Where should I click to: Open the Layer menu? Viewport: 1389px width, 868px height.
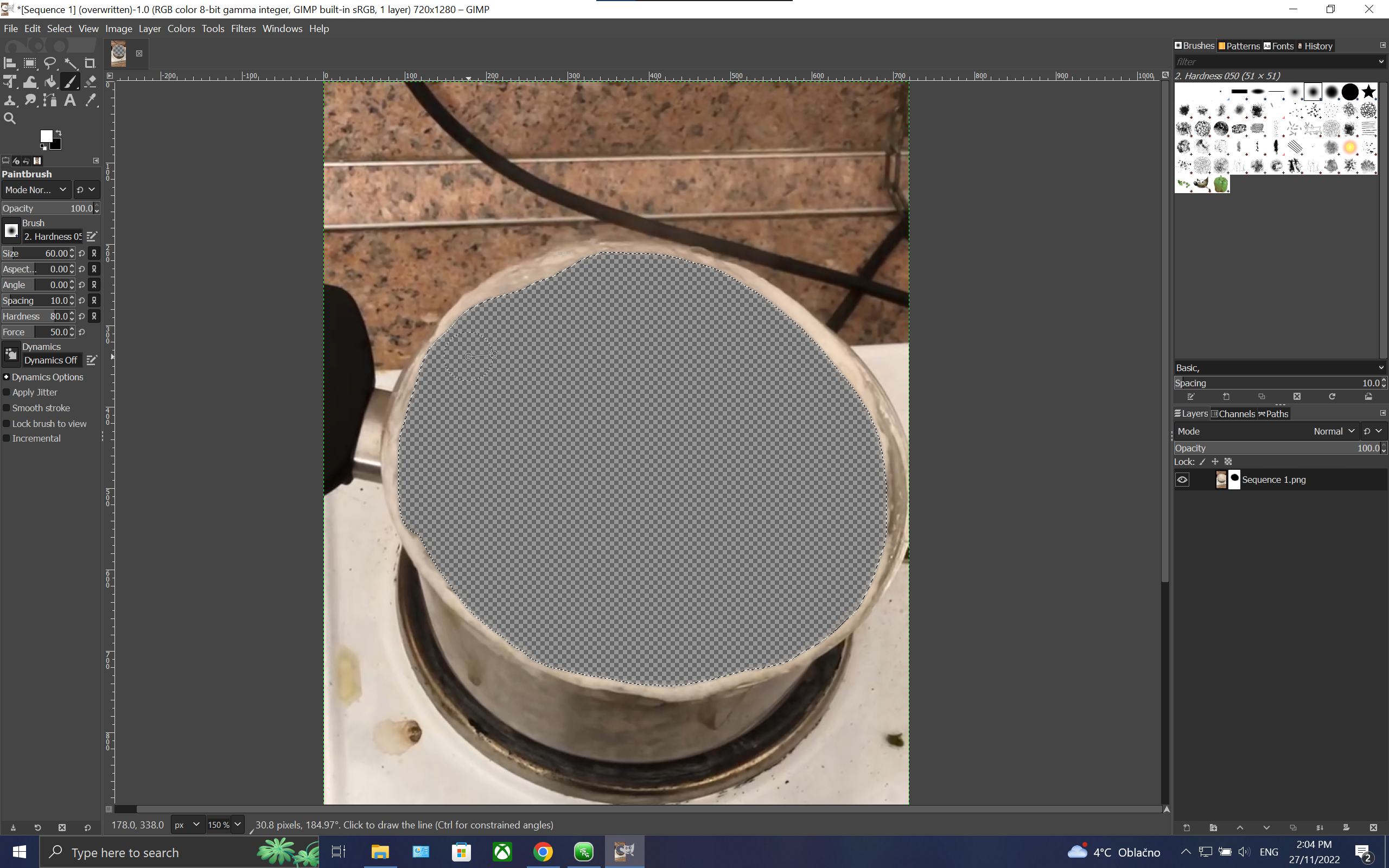pos(150,29)
